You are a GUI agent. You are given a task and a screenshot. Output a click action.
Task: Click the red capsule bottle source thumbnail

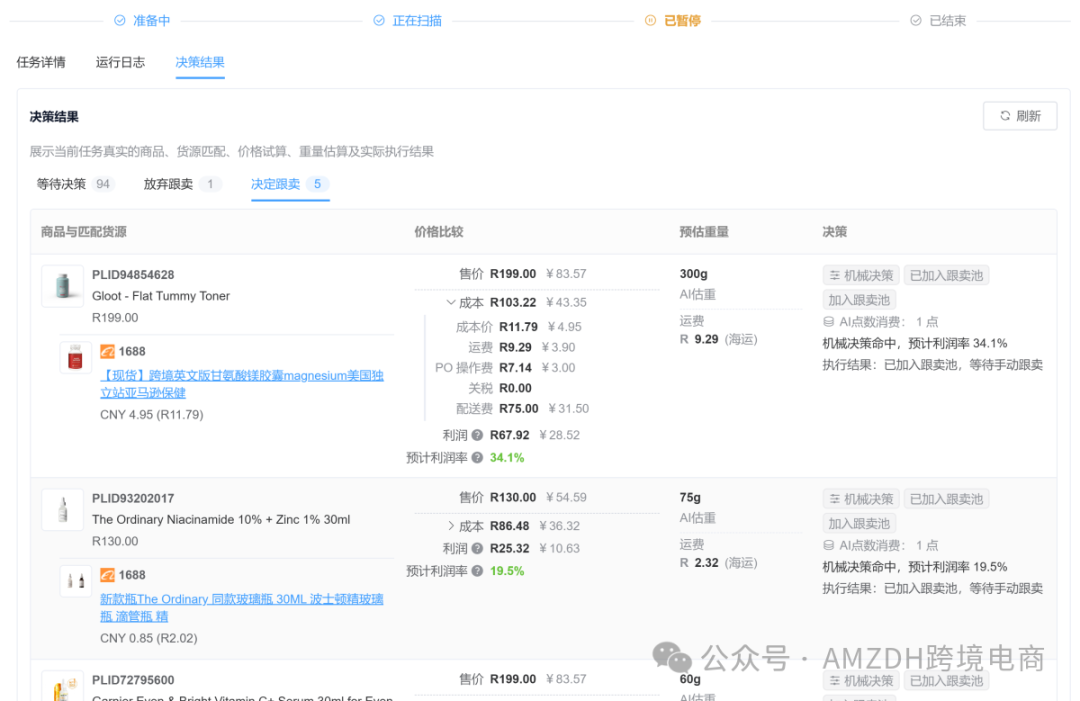pyautogui.click(x=76, y=358)
